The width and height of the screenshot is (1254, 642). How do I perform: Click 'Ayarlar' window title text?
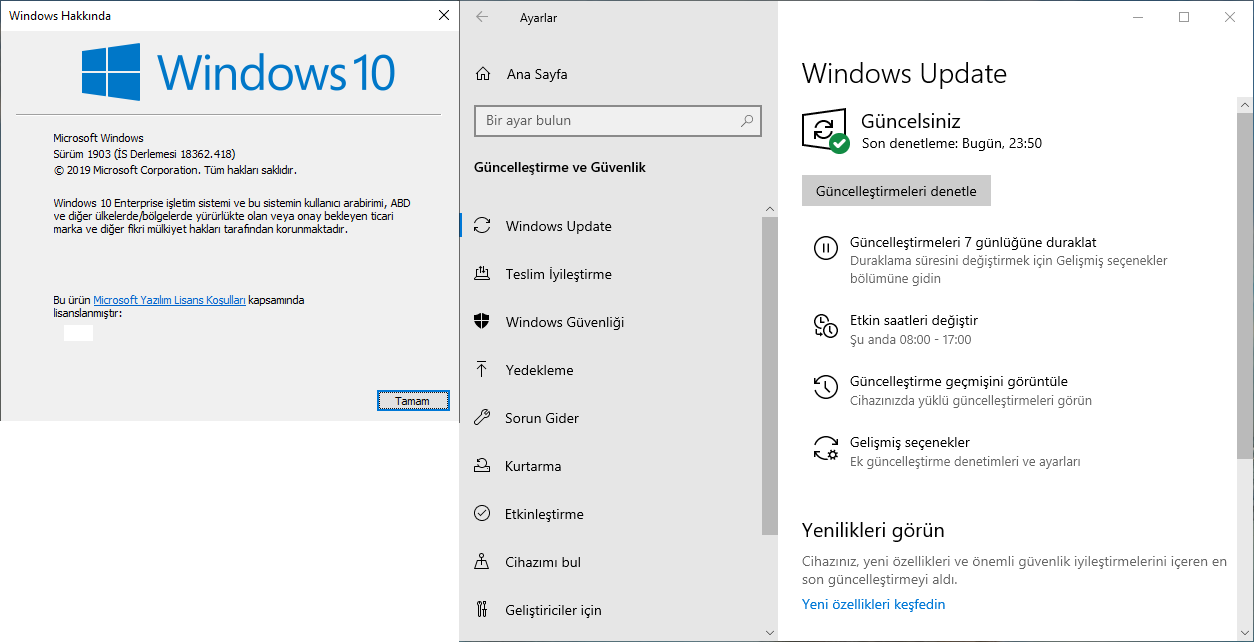point(539,18)
